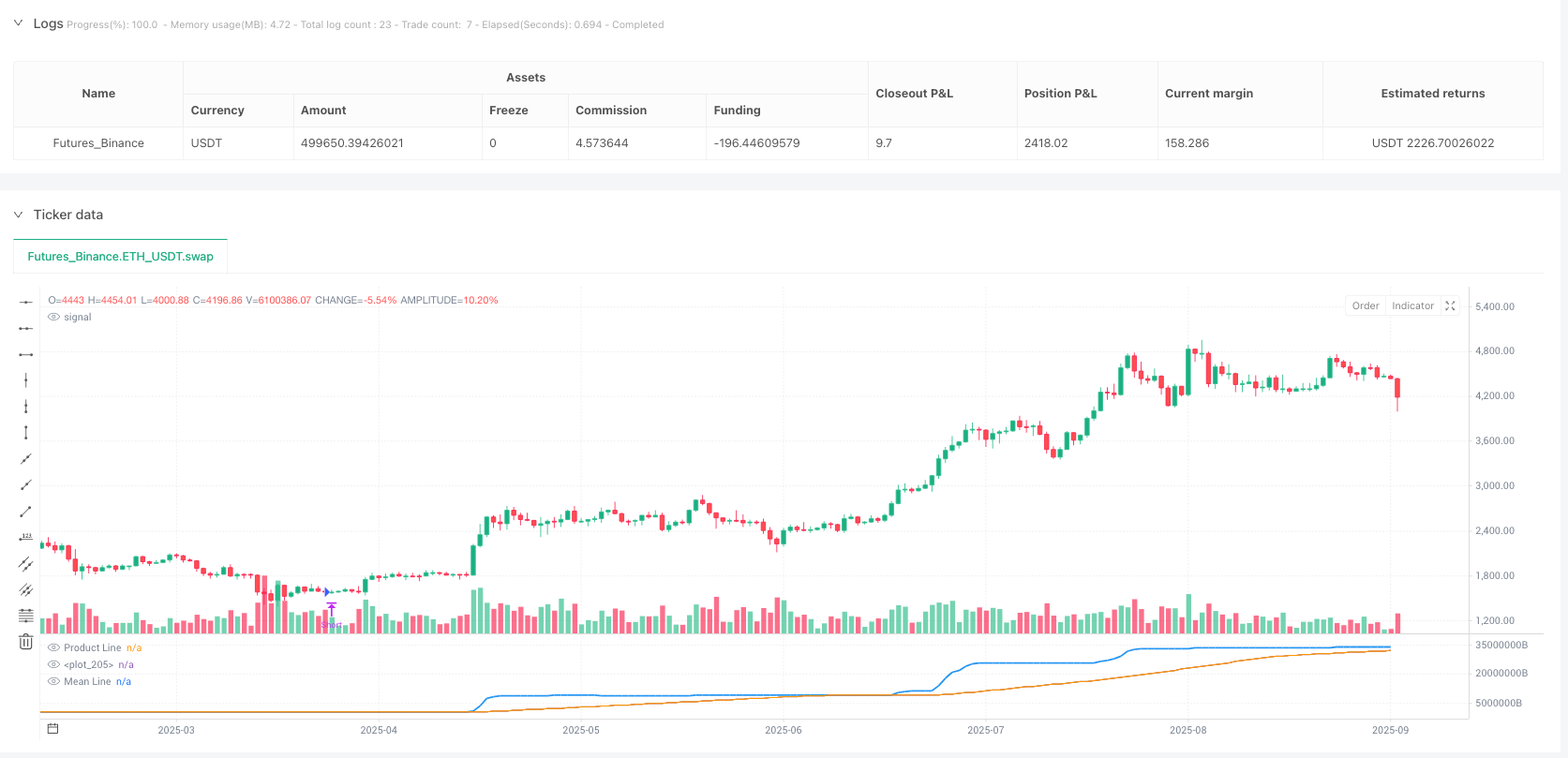Select the Fibonacci retracement lines tool
Screen dimensions: 1568x758
(26, 616)
